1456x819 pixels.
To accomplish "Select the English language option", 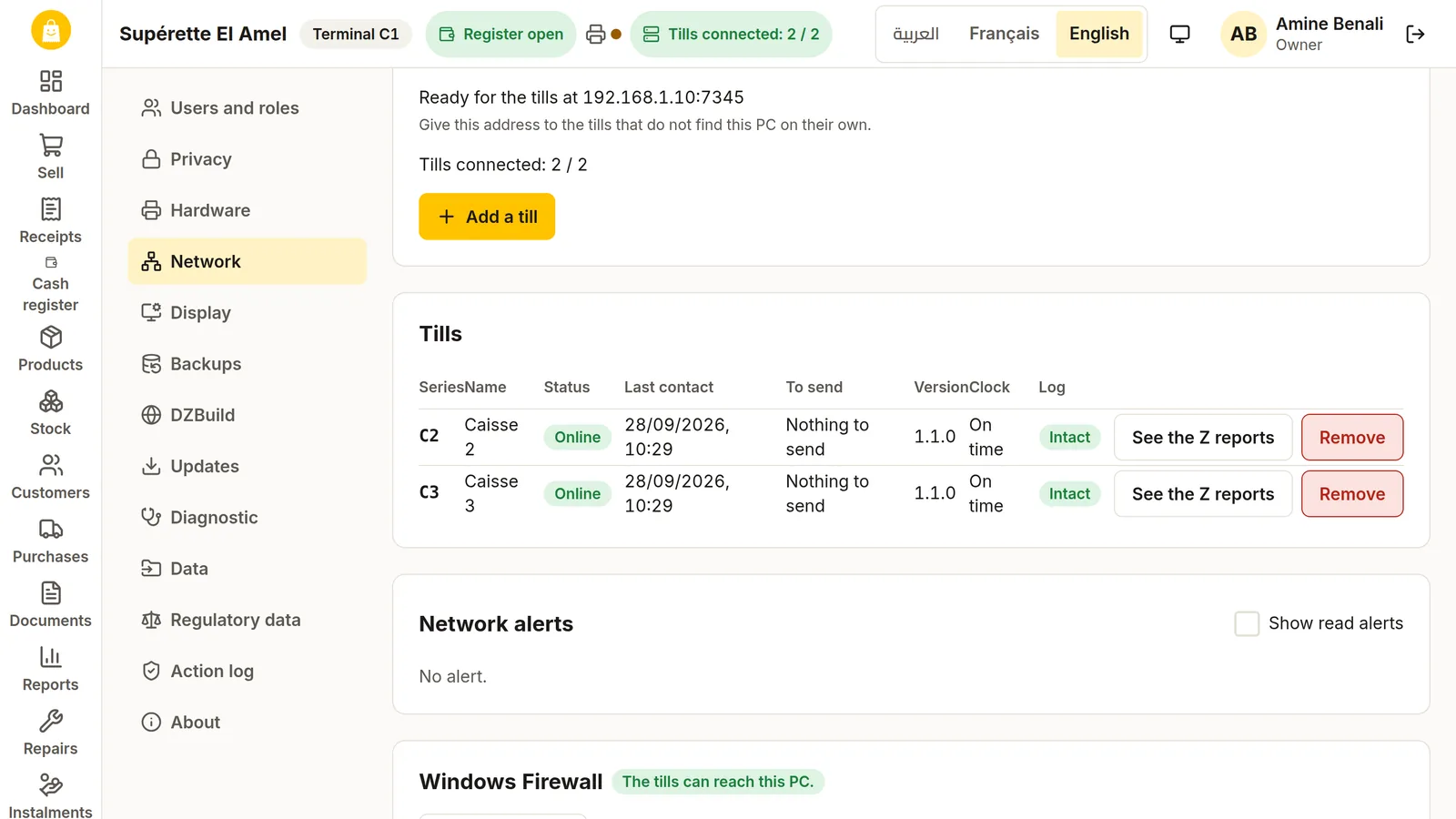I will pyautogui.click(x=1099, y=35).
